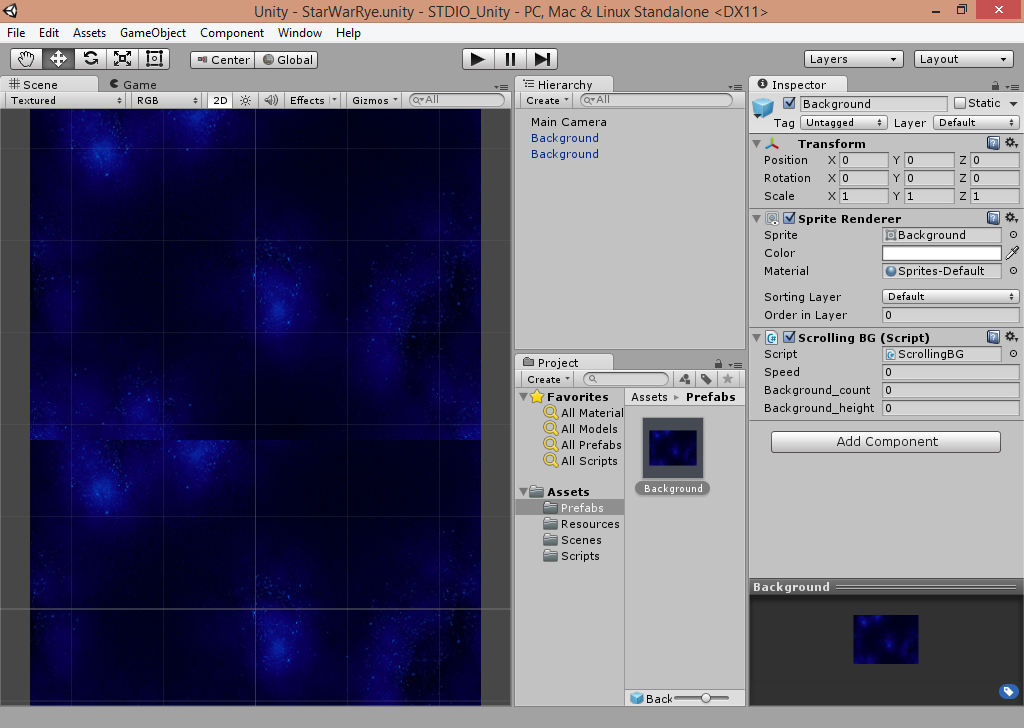Save search to Favorites star

(x=728, y=379)
